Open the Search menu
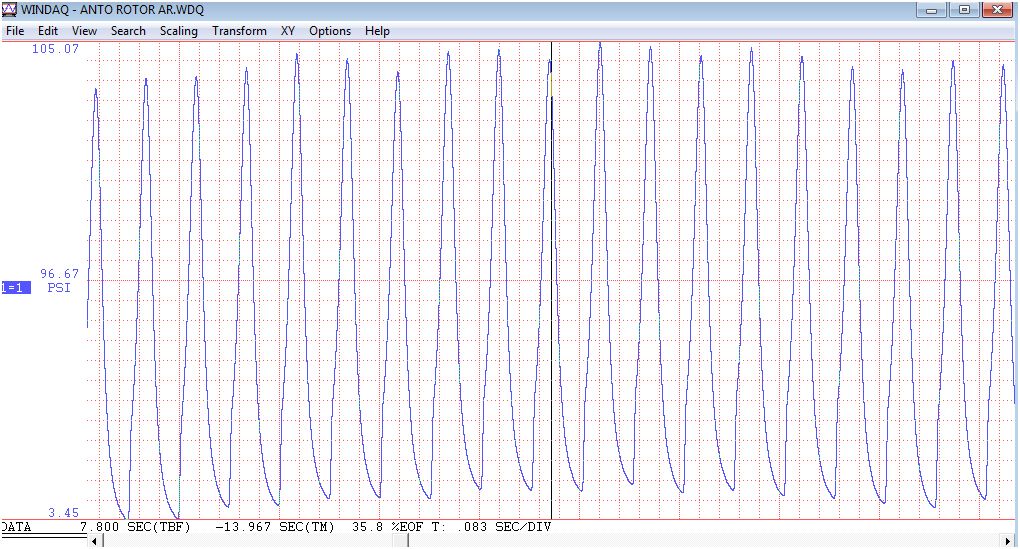The height and width of the screenshot is (549, 1020). pos(128,31)
